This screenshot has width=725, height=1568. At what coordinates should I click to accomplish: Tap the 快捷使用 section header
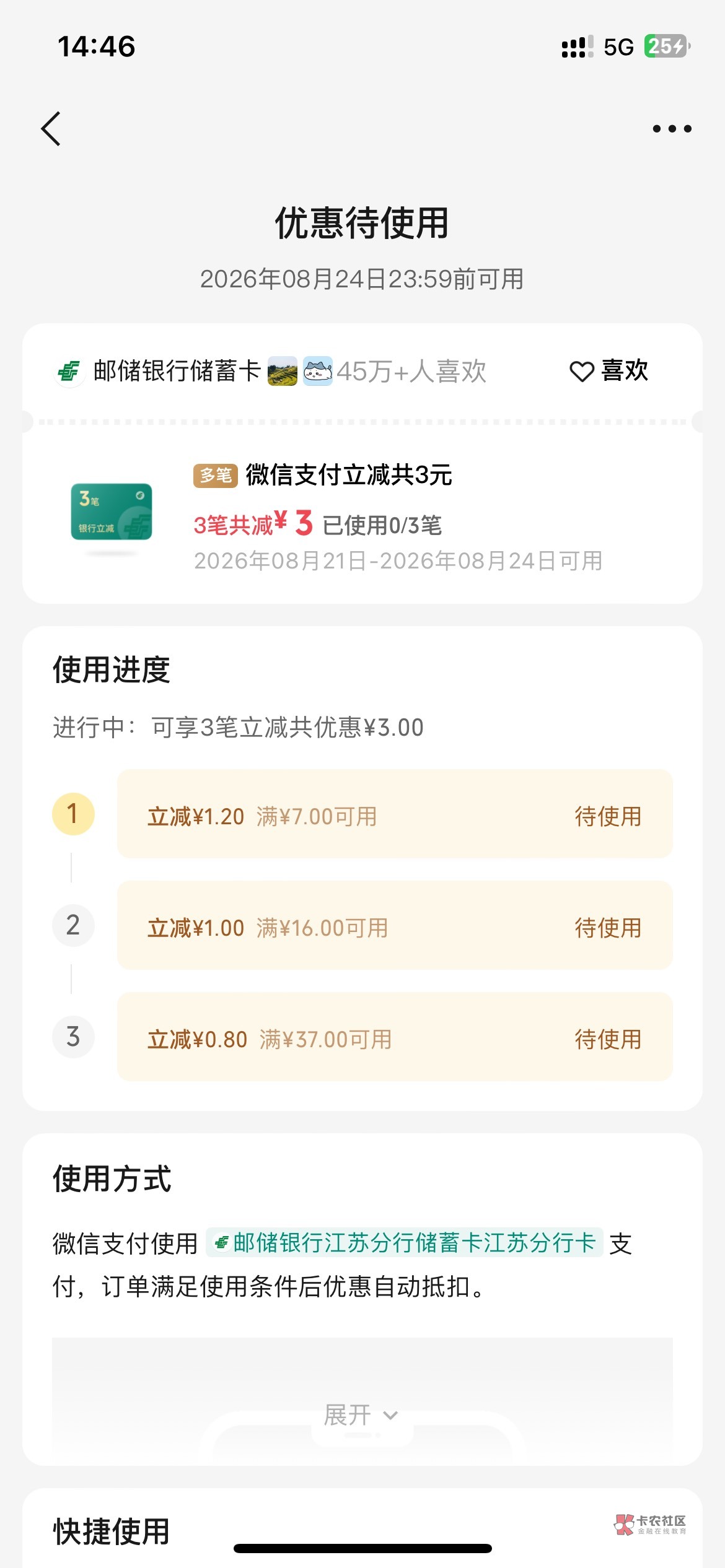tap(112, 1531)
